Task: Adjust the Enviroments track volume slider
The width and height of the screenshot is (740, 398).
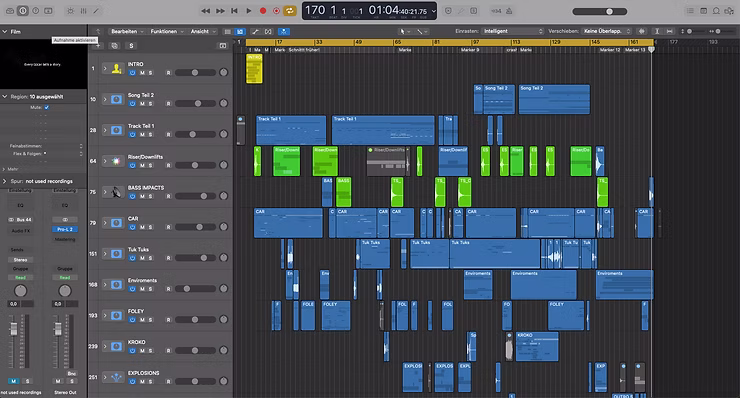Action: (195, 288)
